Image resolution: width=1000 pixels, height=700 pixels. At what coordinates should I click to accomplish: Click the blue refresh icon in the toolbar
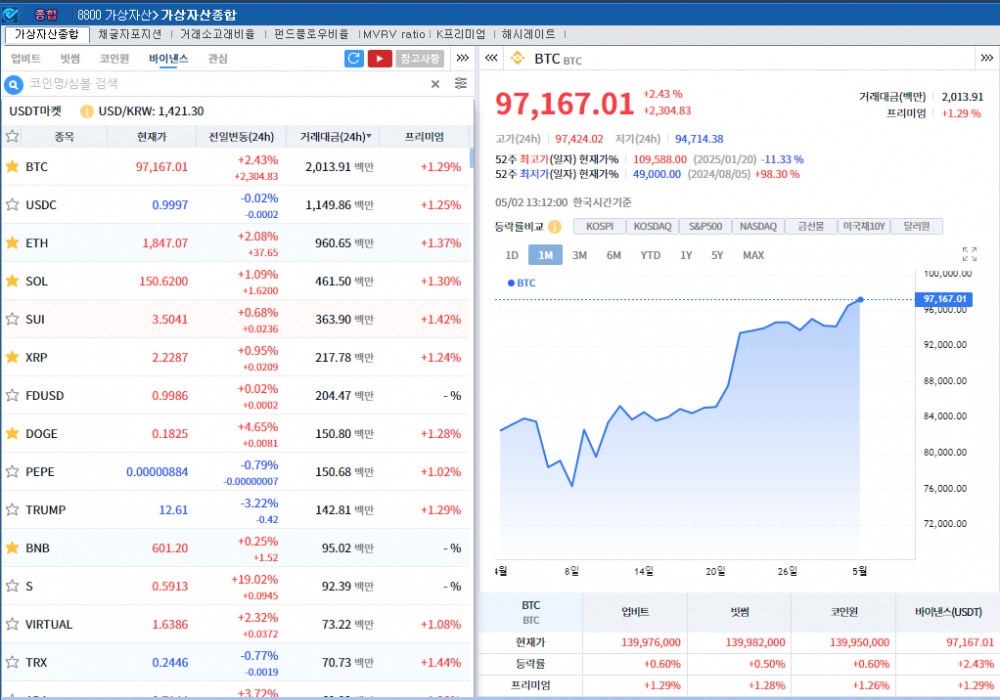pyautogui.click(x=354, y=59)
